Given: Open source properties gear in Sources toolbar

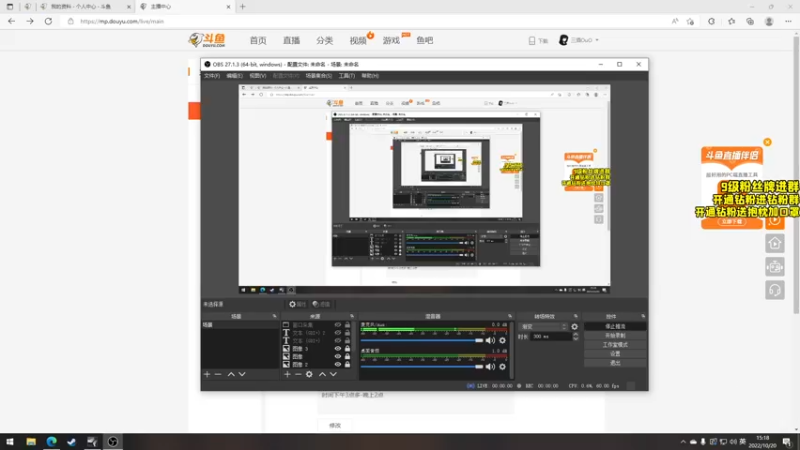Looking at the screenshot, I should click(x=309, y=374).
